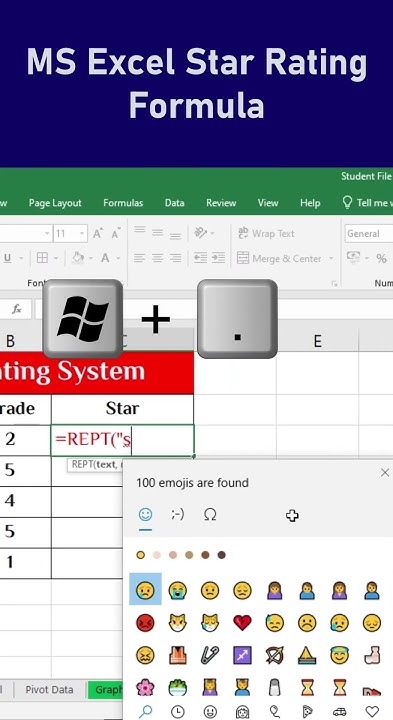This screenshot has width=393, height=720.
Task: Insert the Sagittarius purple square emoji
Action: pos(242,655)
